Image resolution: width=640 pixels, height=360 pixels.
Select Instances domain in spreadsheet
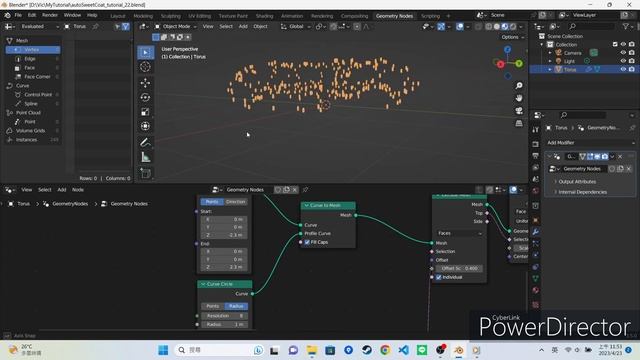[33, 140]
